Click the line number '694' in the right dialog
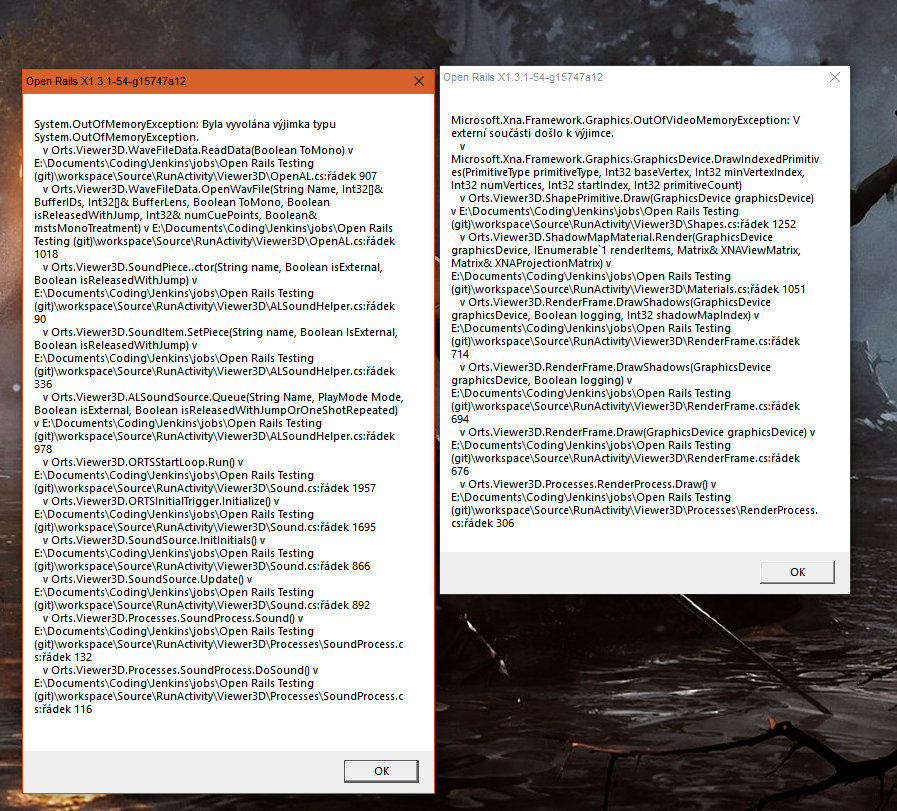 (460, 419)
